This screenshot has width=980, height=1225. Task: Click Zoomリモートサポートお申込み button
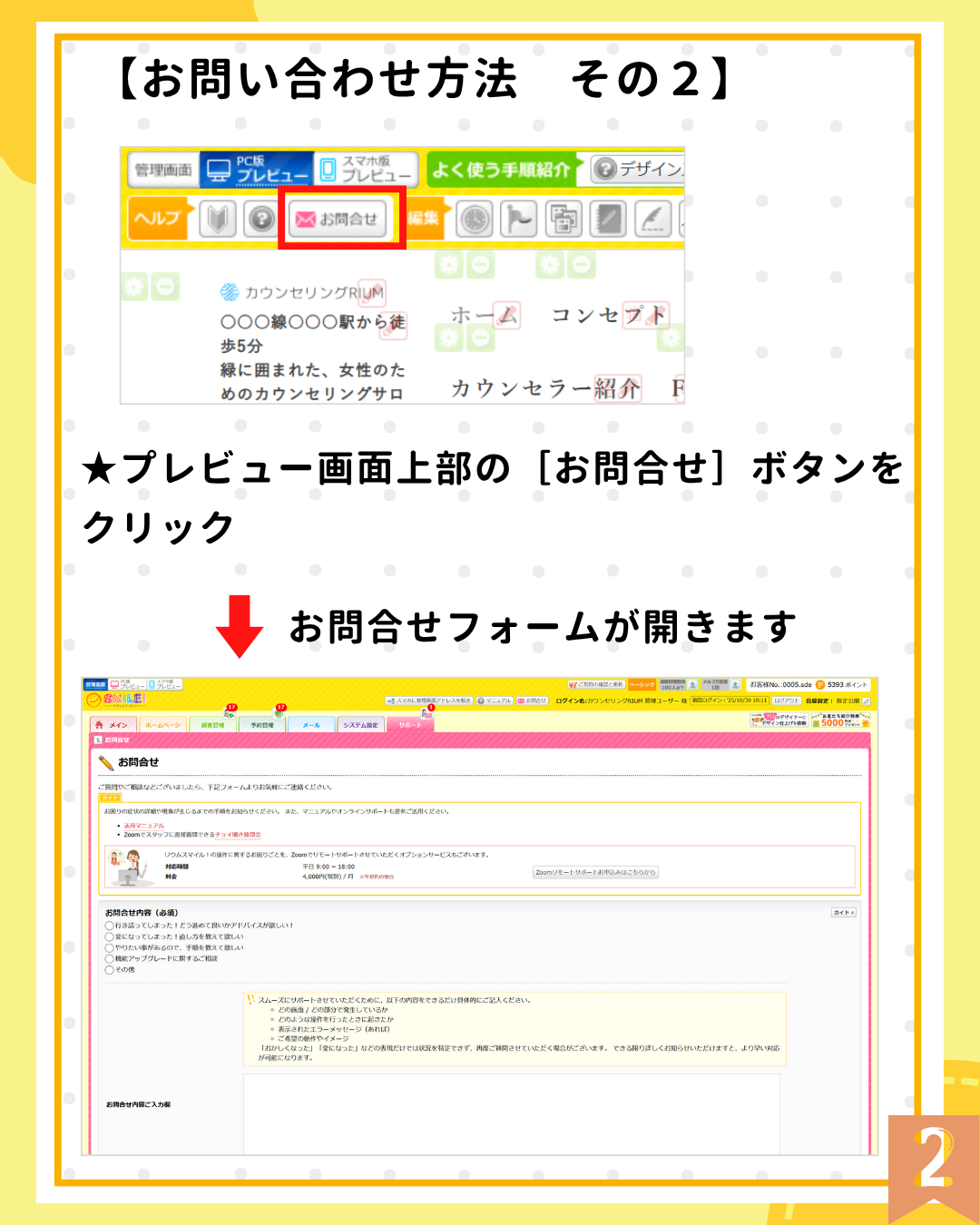pyautogui.click(x=595, y=872)
